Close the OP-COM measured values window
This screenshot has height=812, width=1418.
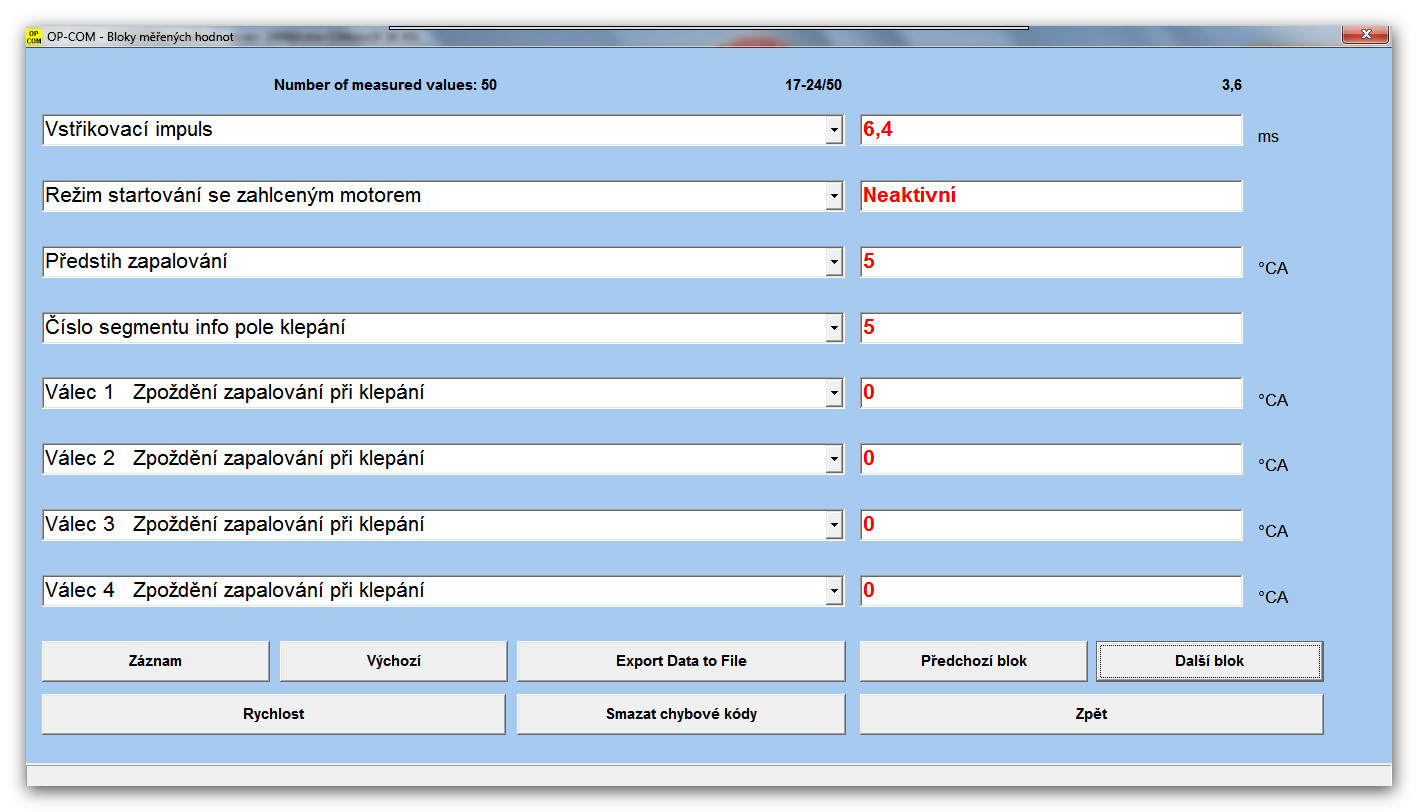(1365, 35)
